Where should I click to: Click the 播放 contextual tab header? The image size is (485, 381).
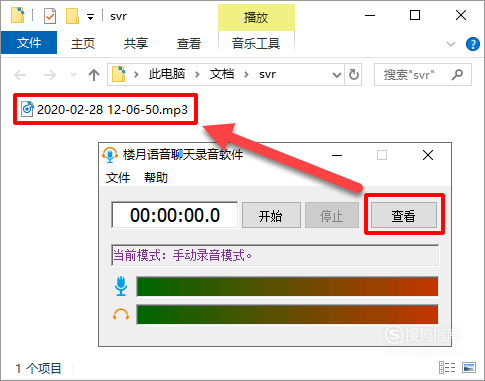[x=256, y=17]
